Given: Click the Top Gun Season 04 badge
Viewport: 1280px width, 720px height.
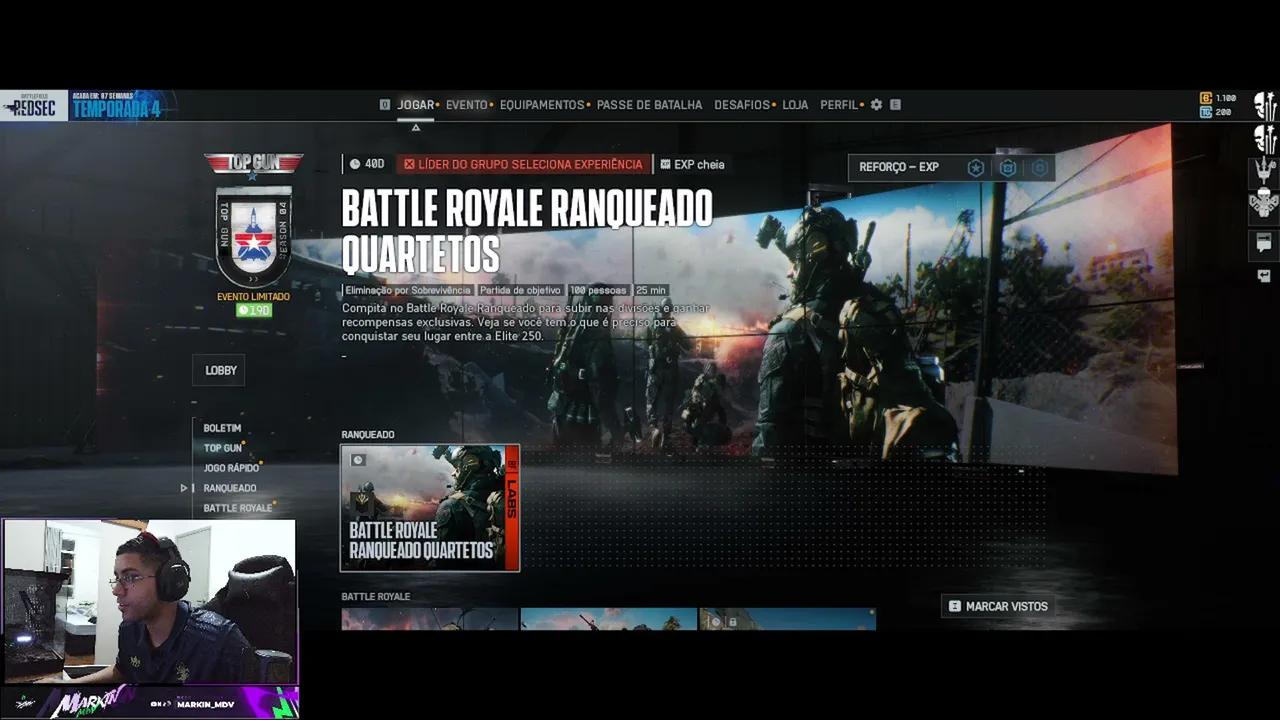Looking at the screenshot, I should coord(254,237).
